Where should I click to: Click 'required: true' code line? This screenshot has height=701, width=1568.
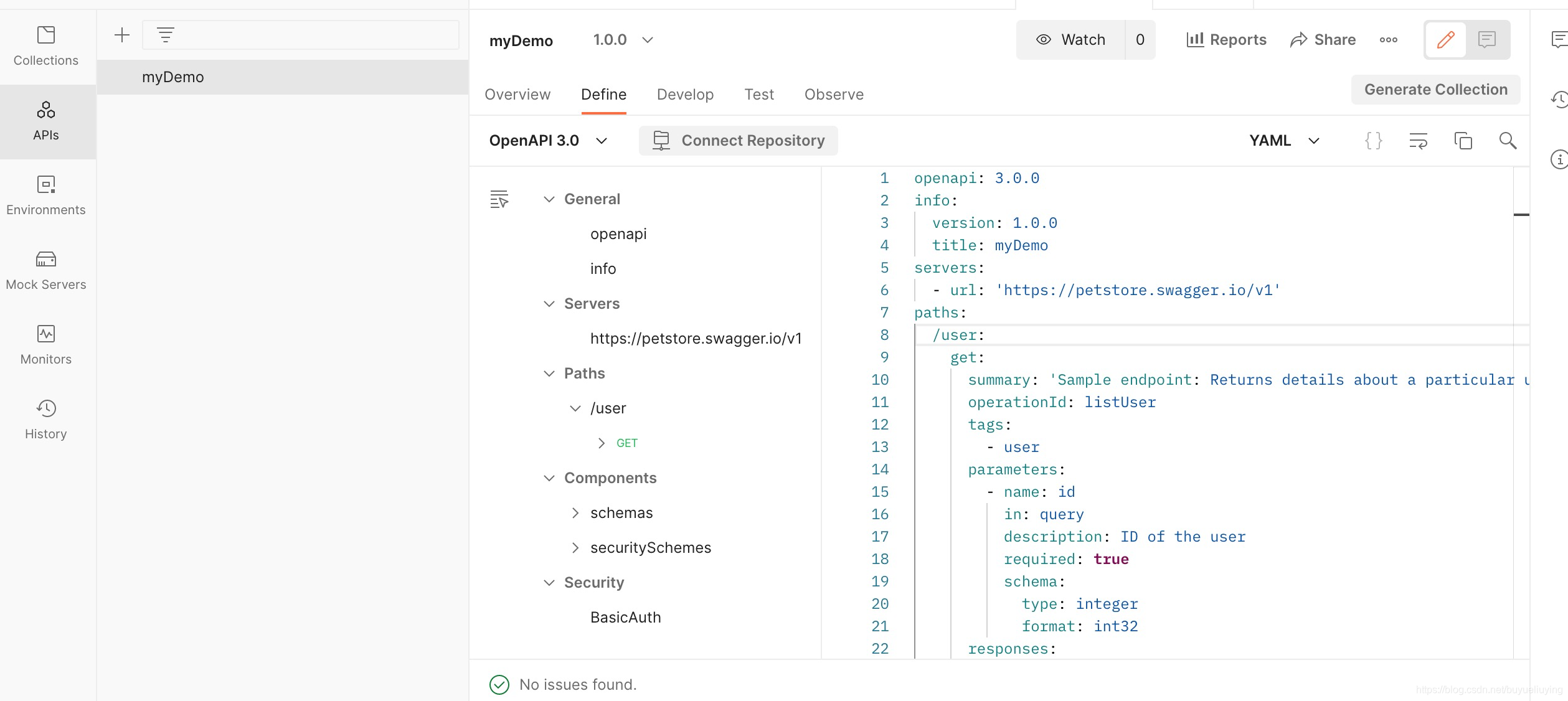(x=1066, y=559)
